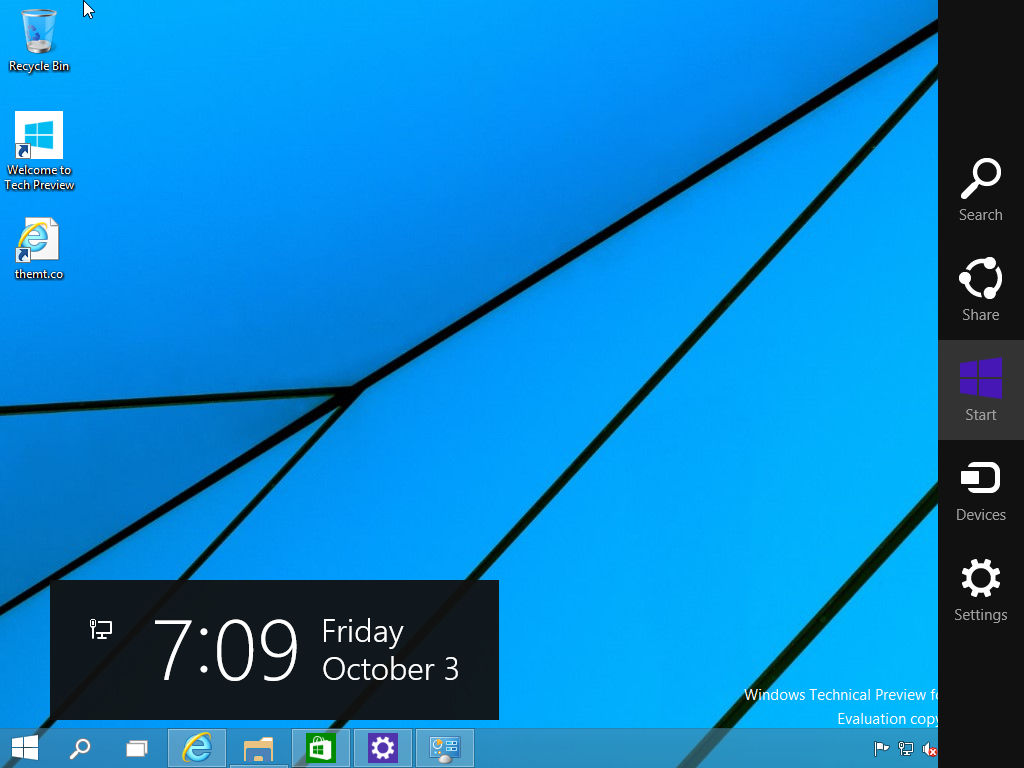
Task: Launch Internet Explorer from the taskbar
Action: (x=196, y=747)
